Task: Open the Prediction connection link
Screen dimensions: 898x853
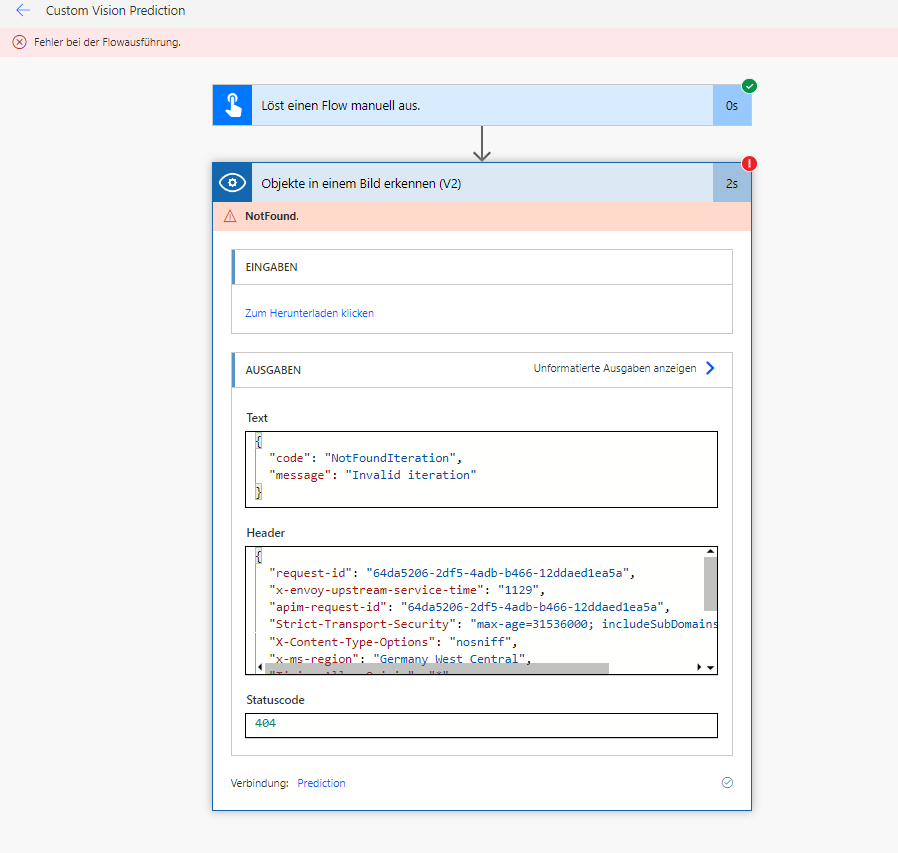Action: [321, 783]
